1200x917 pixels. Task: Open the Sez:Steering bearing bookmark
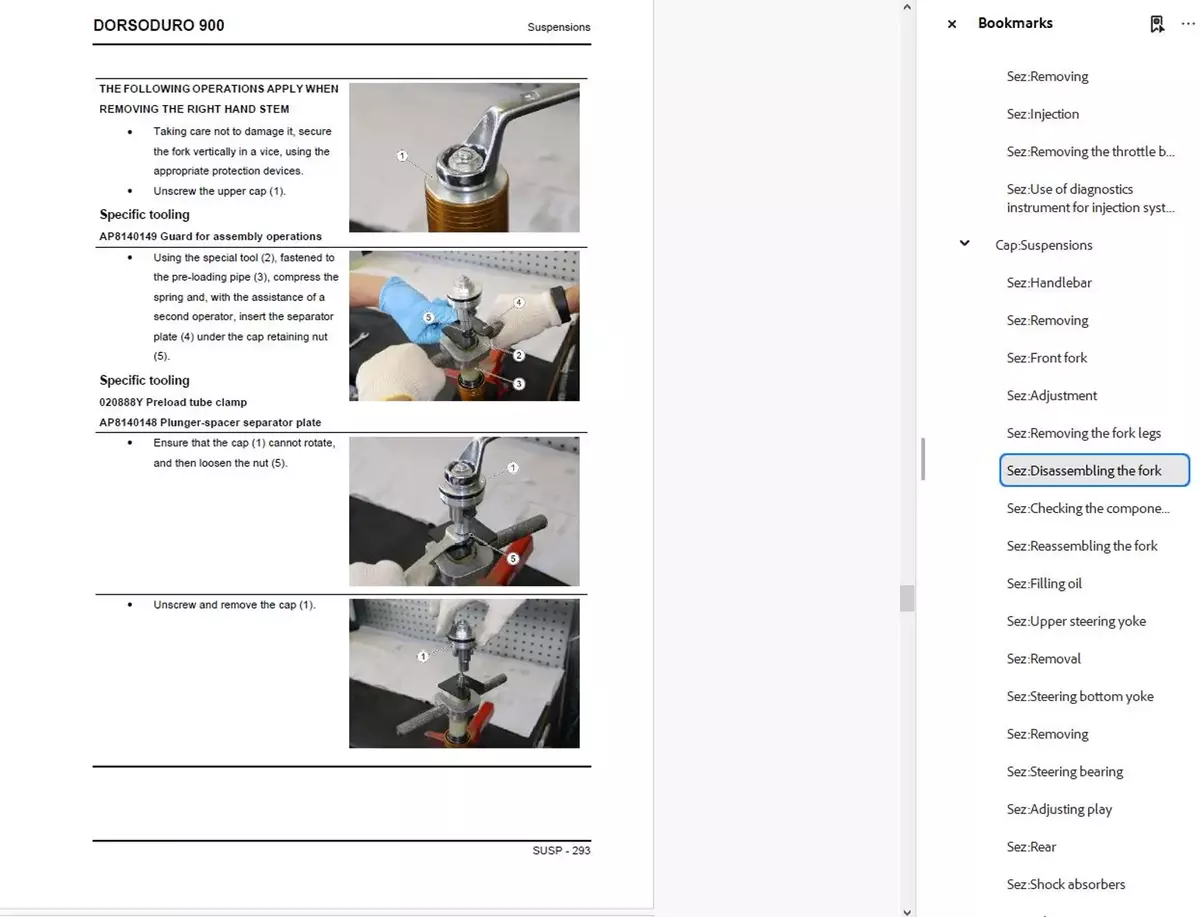(1064, 772)
